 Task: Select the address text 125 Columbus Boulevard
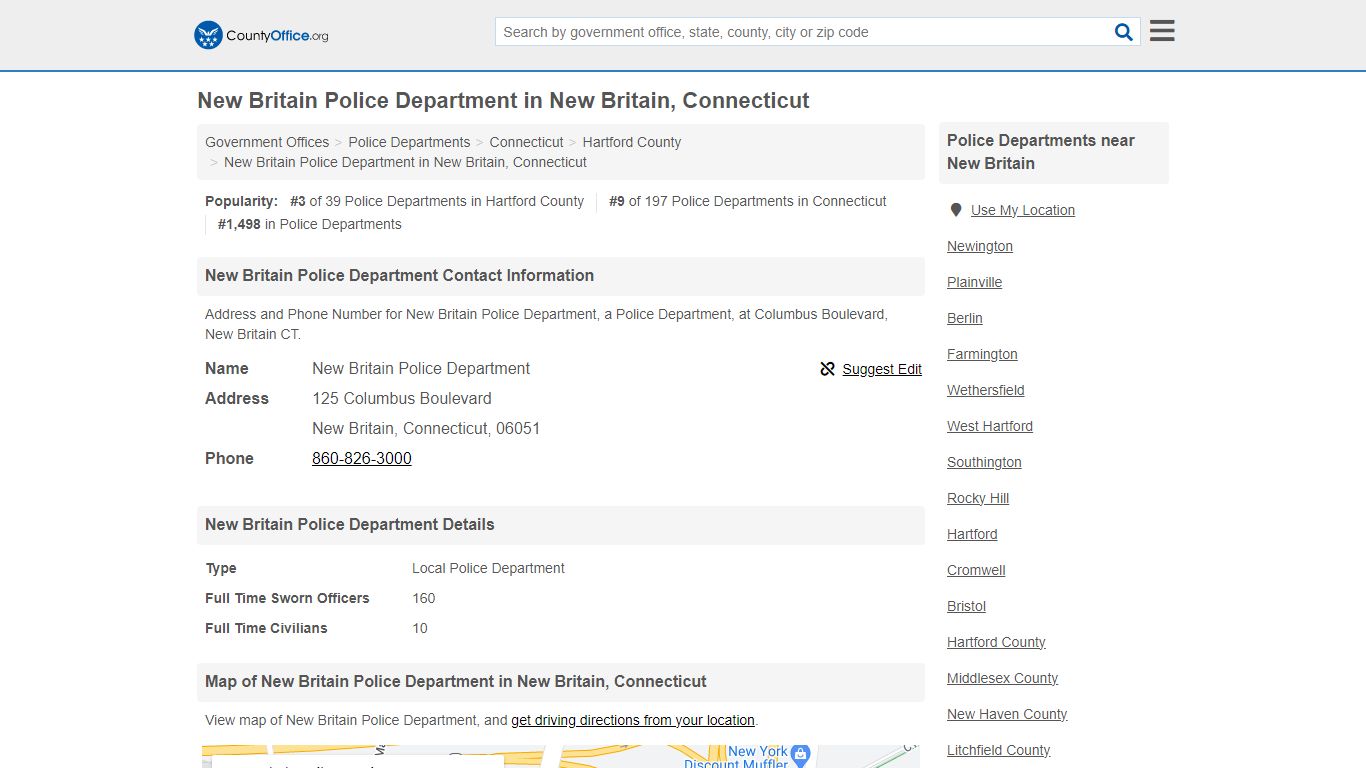[x=402, y=398]
